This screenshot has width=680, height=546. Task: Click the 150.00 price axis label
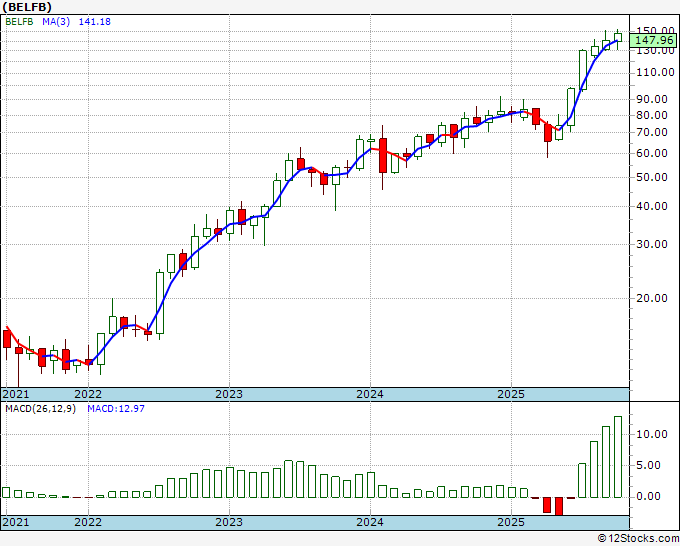click(655, 30)
